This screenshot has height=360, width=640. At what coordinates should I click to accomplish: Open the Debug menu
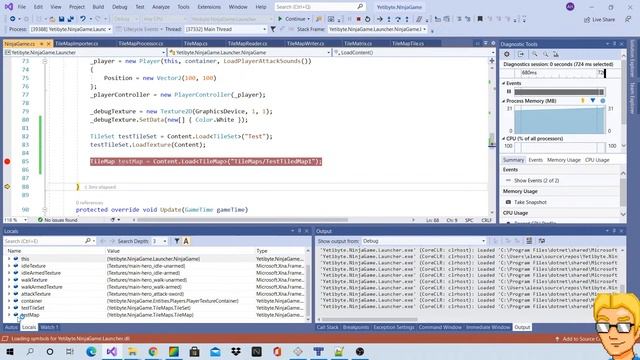click(119, 7)
